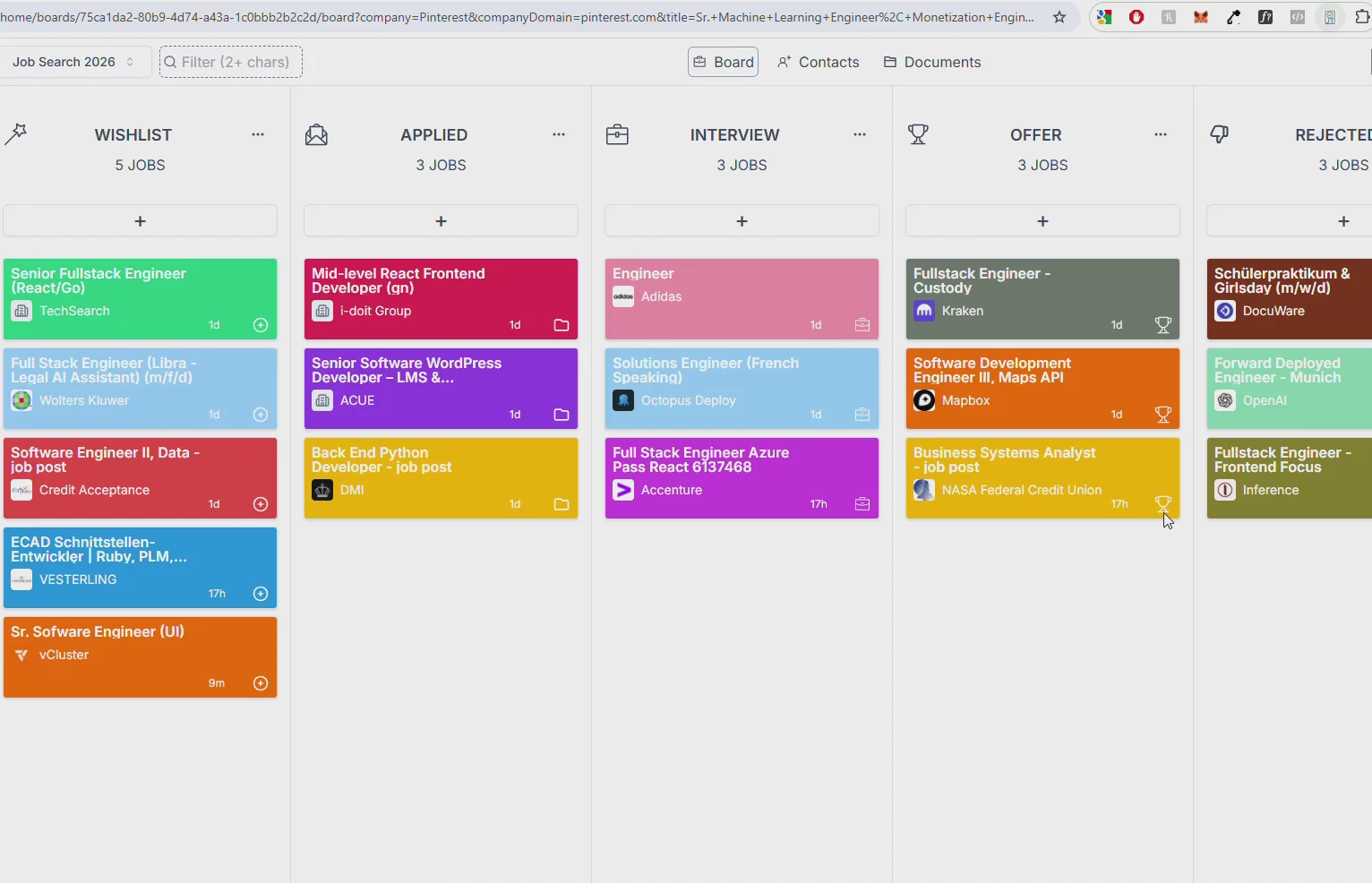1372x883 pixels.
Task: Switch to the Board tab
Action: coord(724,62)
